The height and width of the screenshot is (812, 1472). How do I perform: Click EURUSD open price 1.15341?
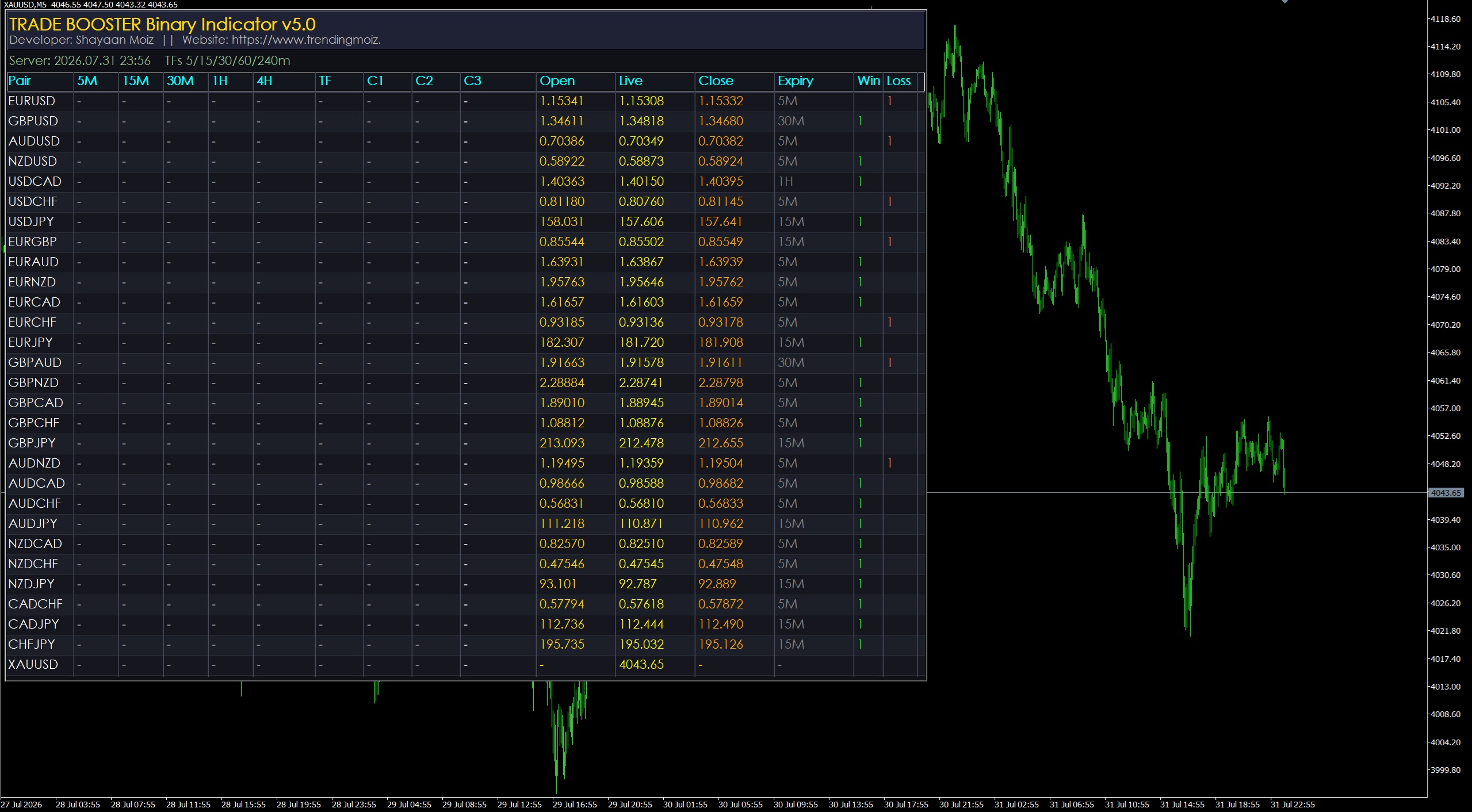[561, 101]
